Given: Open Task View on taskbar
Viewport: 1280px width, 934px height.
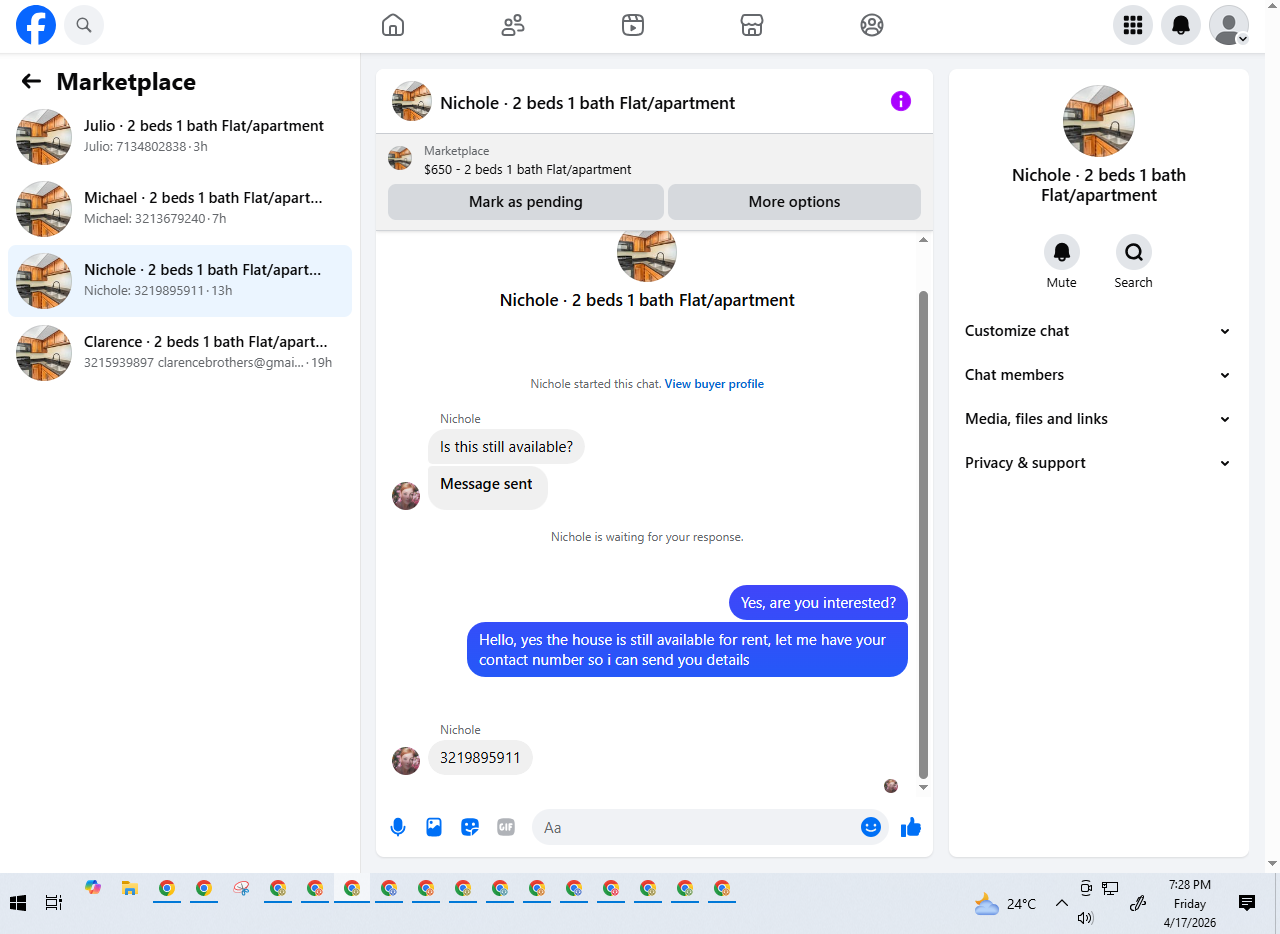Looking at the screenshot, I should tap(54, 903).
